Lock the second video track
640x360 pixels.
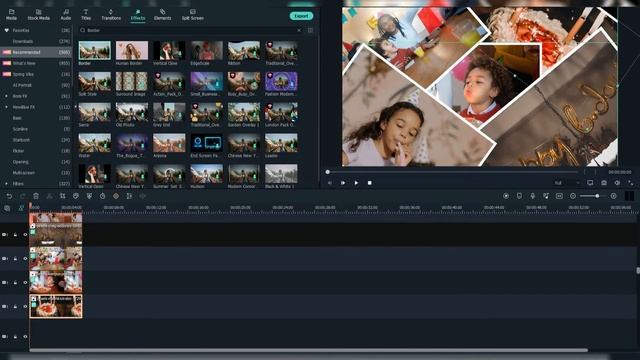tap(16, 258)
